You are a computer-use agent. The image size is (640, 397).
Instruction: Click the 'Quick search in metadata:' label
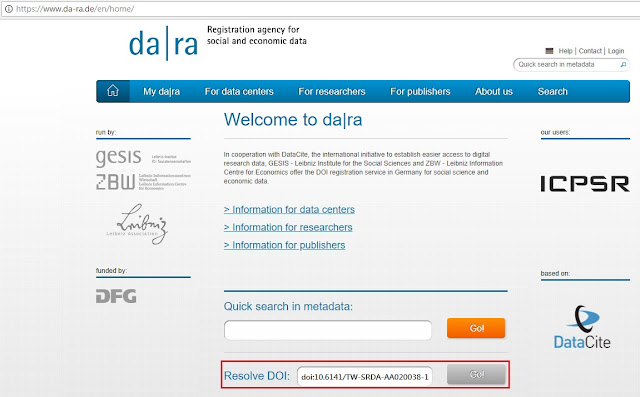click(x=288, y=306)
